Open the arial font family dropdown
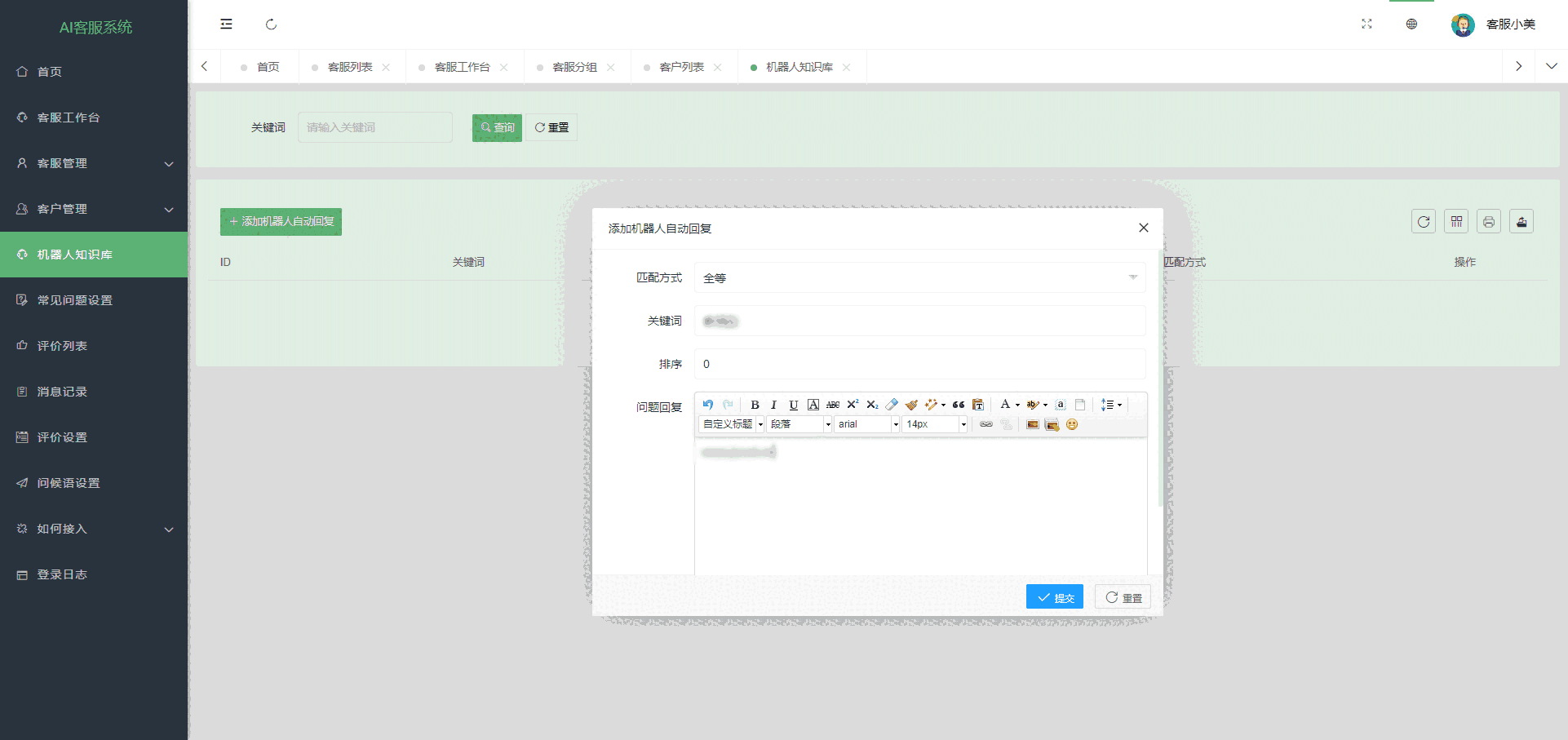Viewport: 1568px width, 740px height. point(866,424)
